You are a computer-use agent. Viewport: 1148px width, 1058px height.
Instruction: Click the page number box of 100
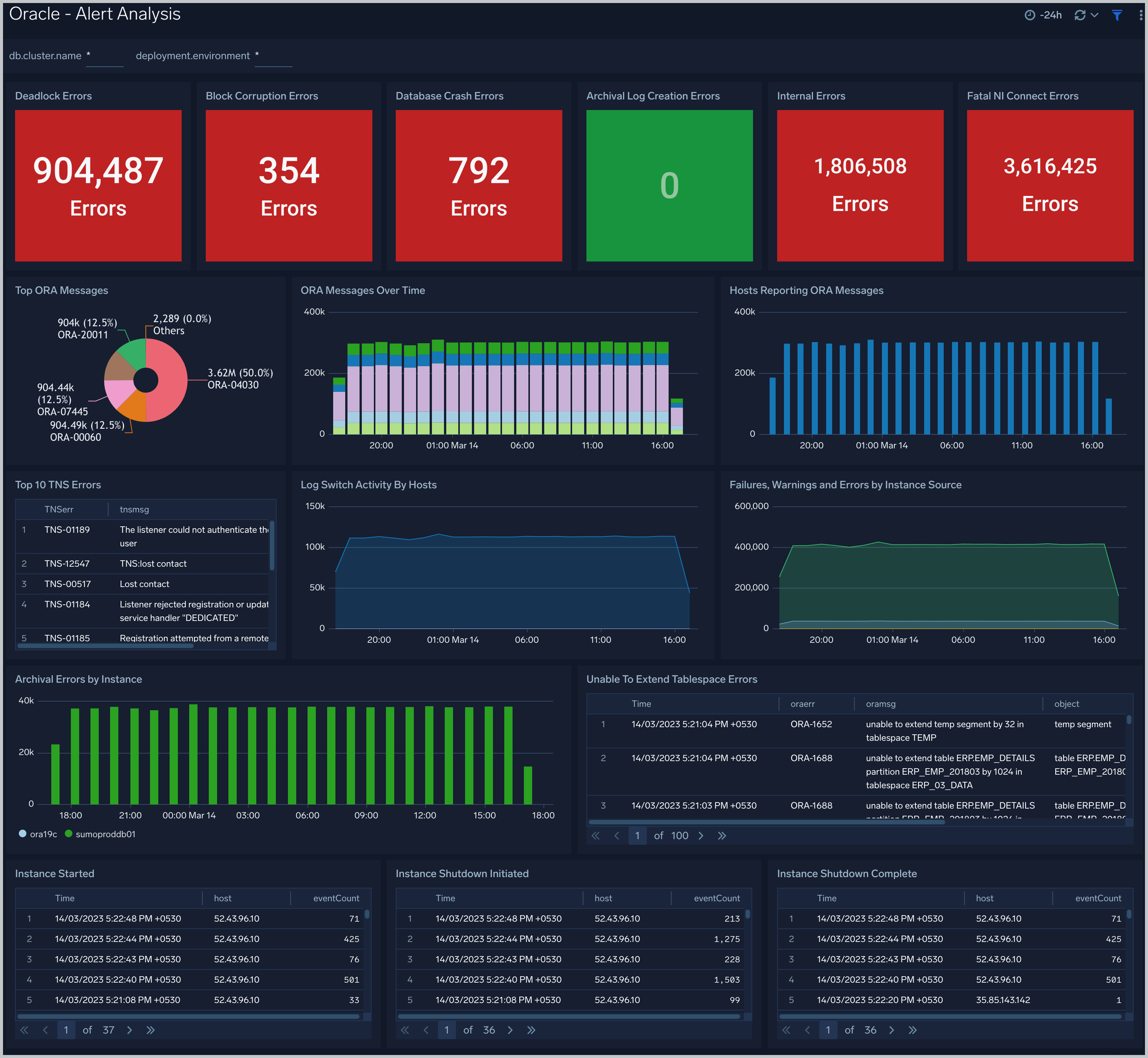pos(637,836)
